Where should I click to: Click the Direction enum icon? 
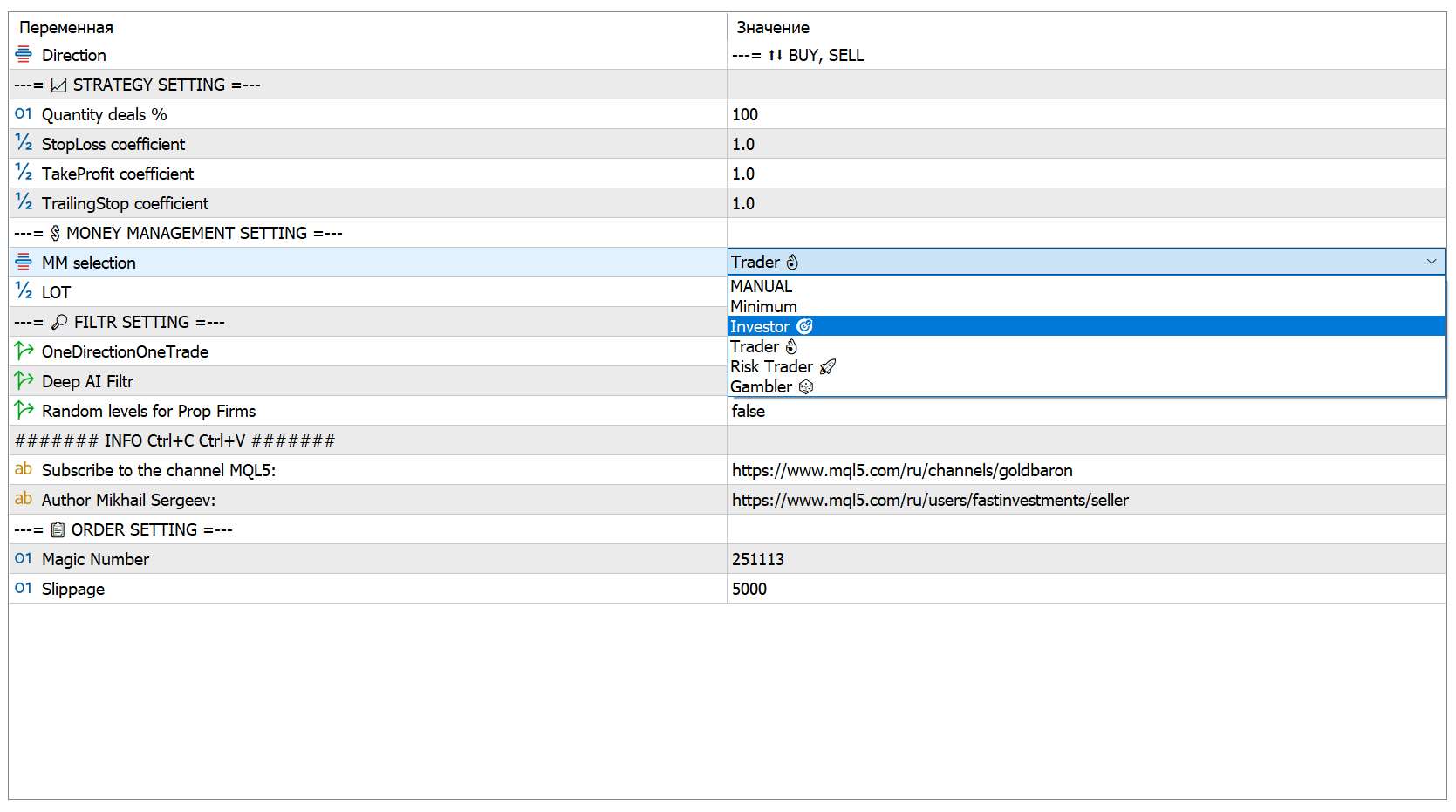[x=24, y=55]
